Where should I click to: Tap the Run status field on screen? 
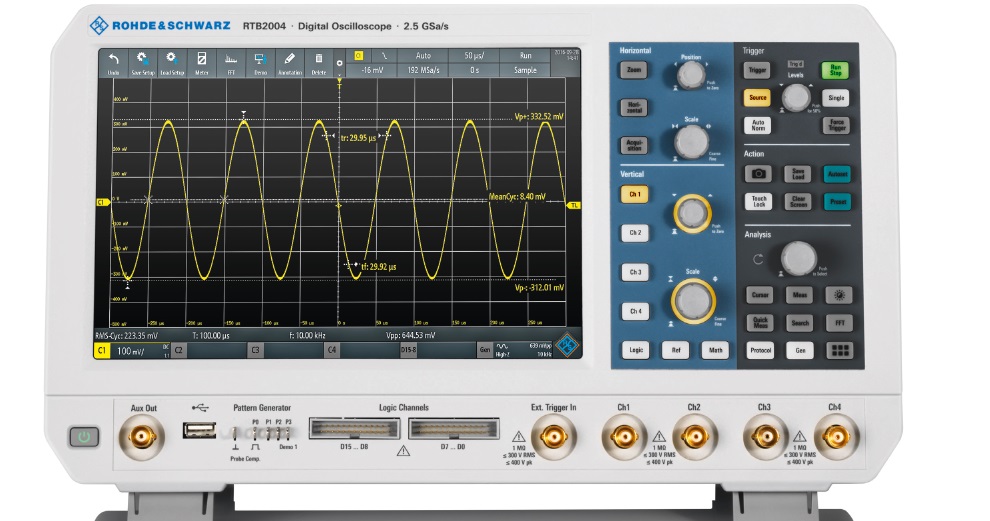click(525, 56)
